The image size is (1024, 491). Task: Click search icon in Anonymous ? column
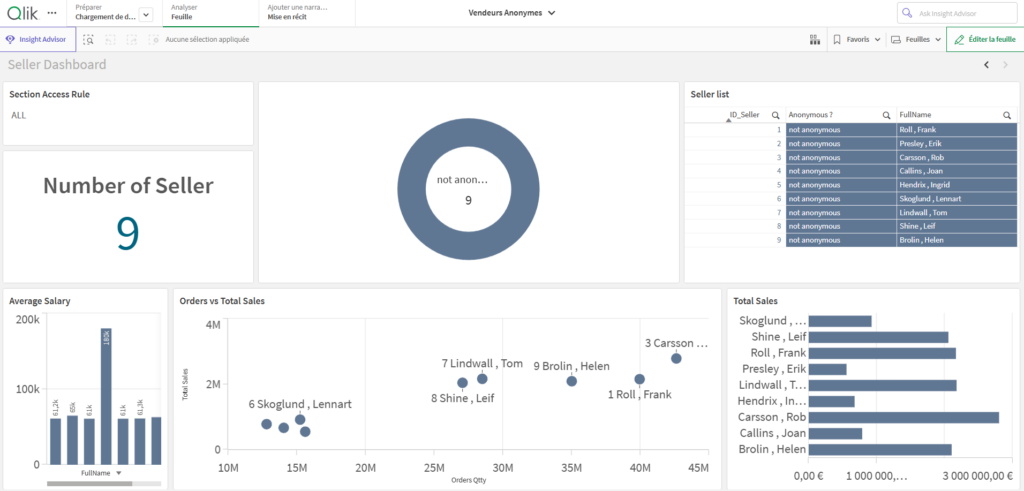coord(886,116)
